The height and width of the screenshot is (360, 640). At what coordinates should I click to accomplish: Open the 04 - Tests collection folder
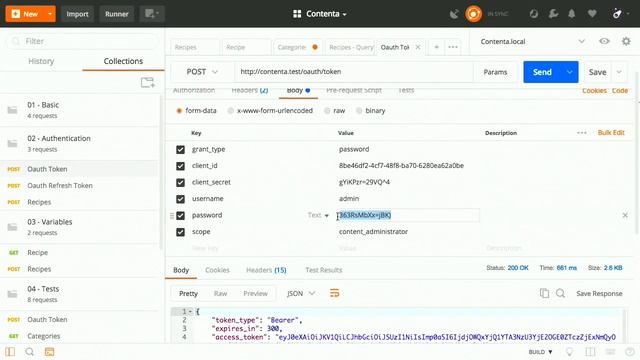(x=80, y=294)
